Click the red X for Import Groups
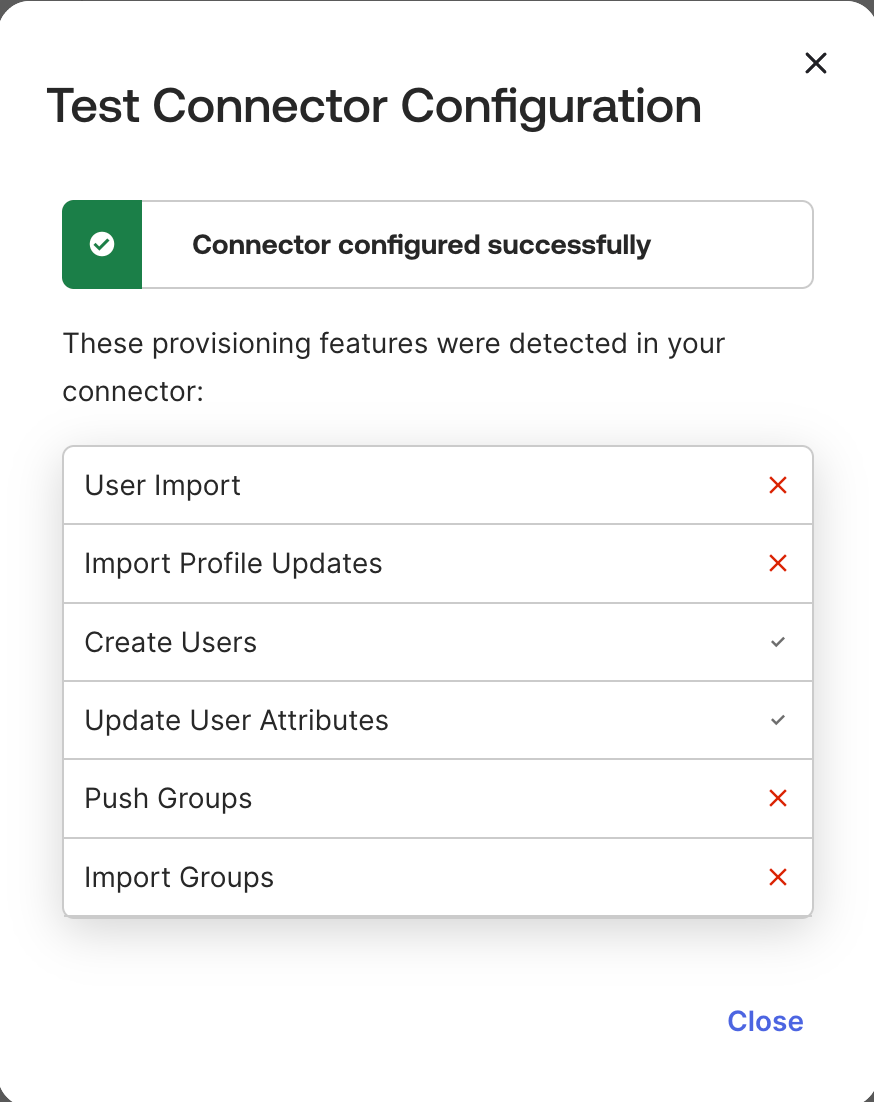This screenshot has height=1102, width=874. tap(777, 877)
